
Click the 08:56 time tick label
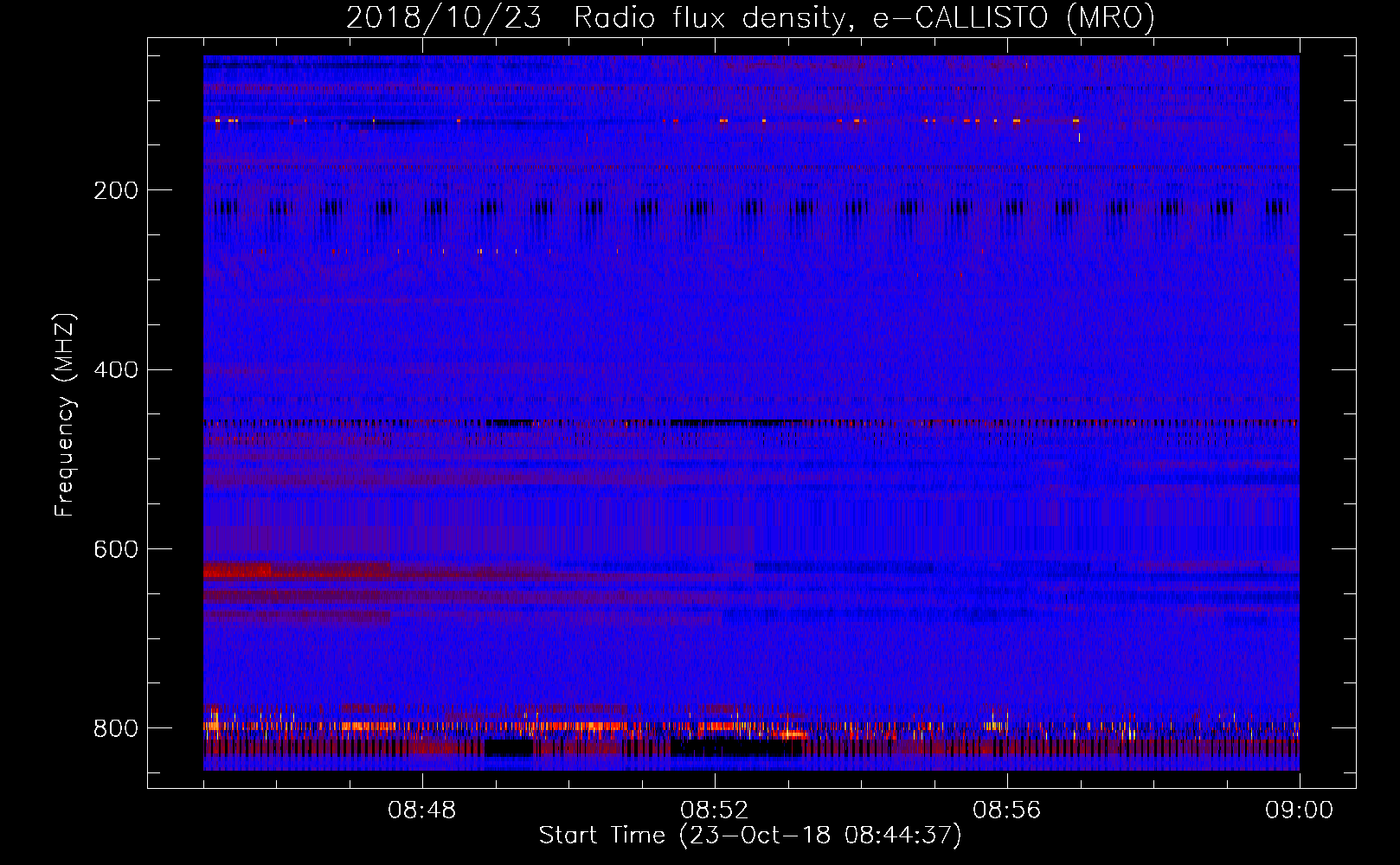(x=1007, y=811)
